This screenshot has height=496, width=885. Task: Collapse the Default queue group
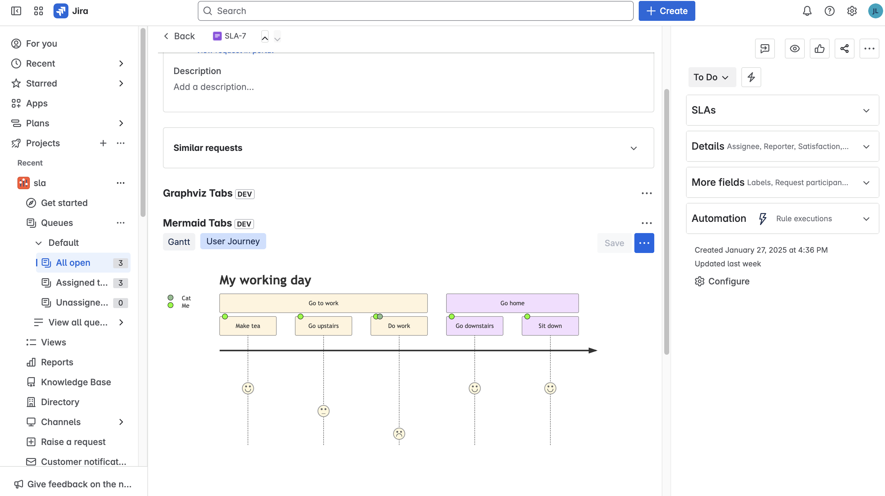coord(39,243)
